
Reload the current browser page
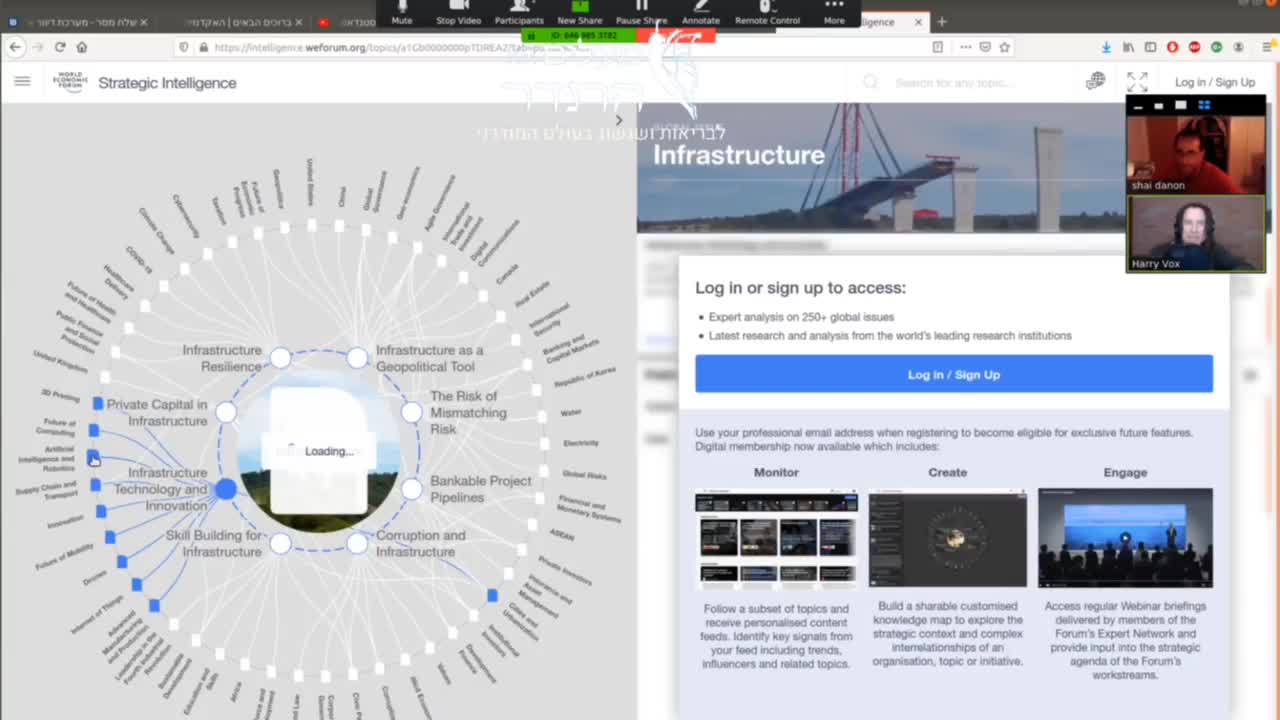(60, 47)
